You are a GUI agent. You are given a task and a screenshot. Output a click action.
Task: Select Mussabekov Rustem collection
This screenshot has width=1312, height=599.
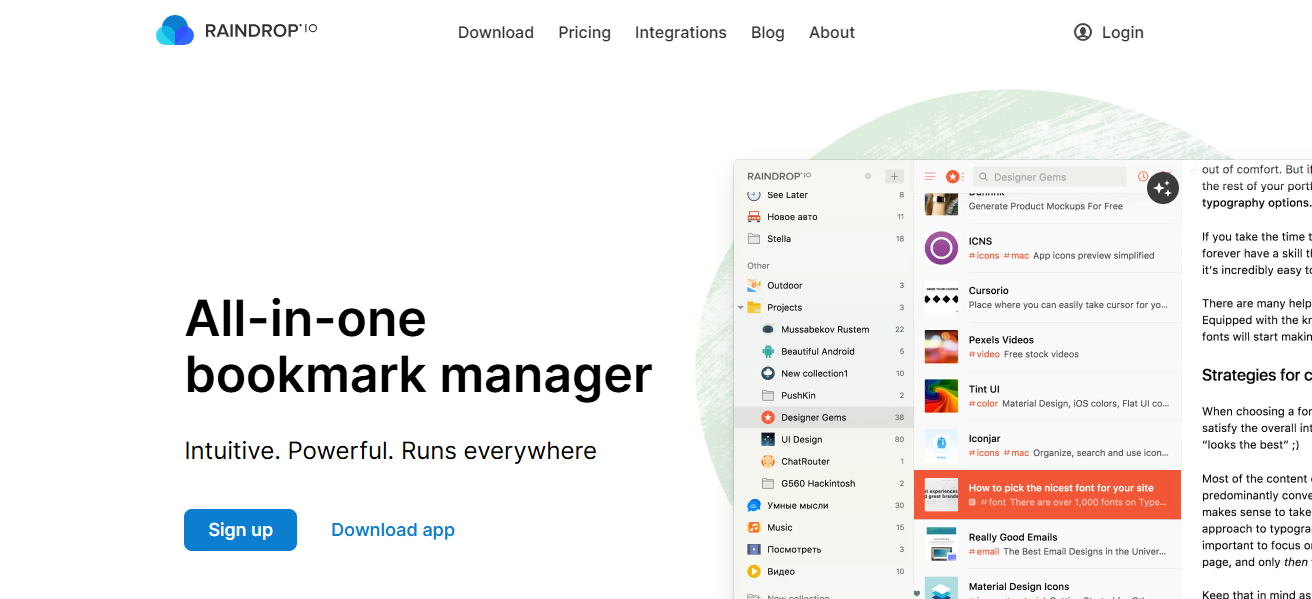coord(825,329)
